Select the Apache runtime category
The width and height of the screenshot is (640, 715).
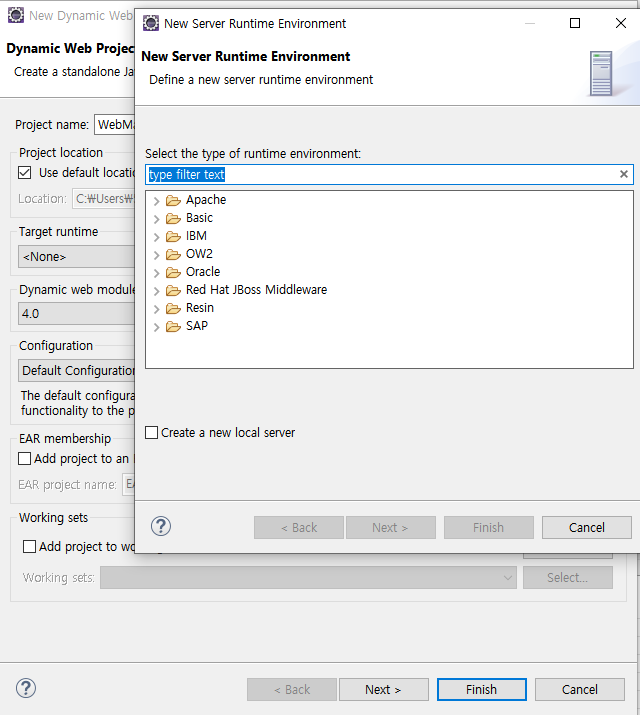coord(206,200)
